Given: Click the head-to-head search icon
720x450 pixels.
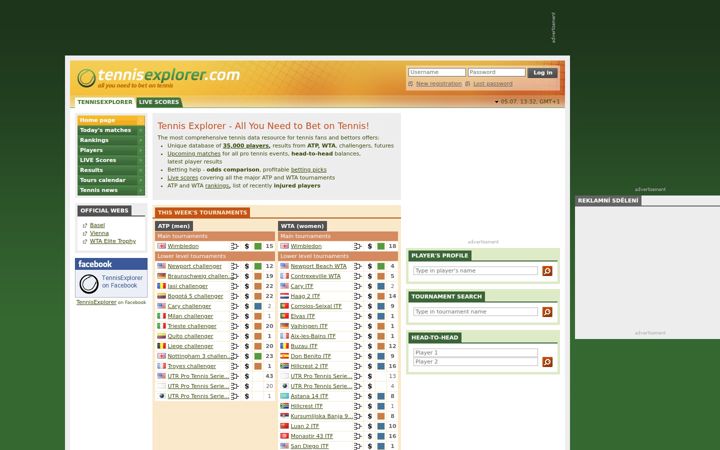Looking at the screenshot, I should pos(547,362).
